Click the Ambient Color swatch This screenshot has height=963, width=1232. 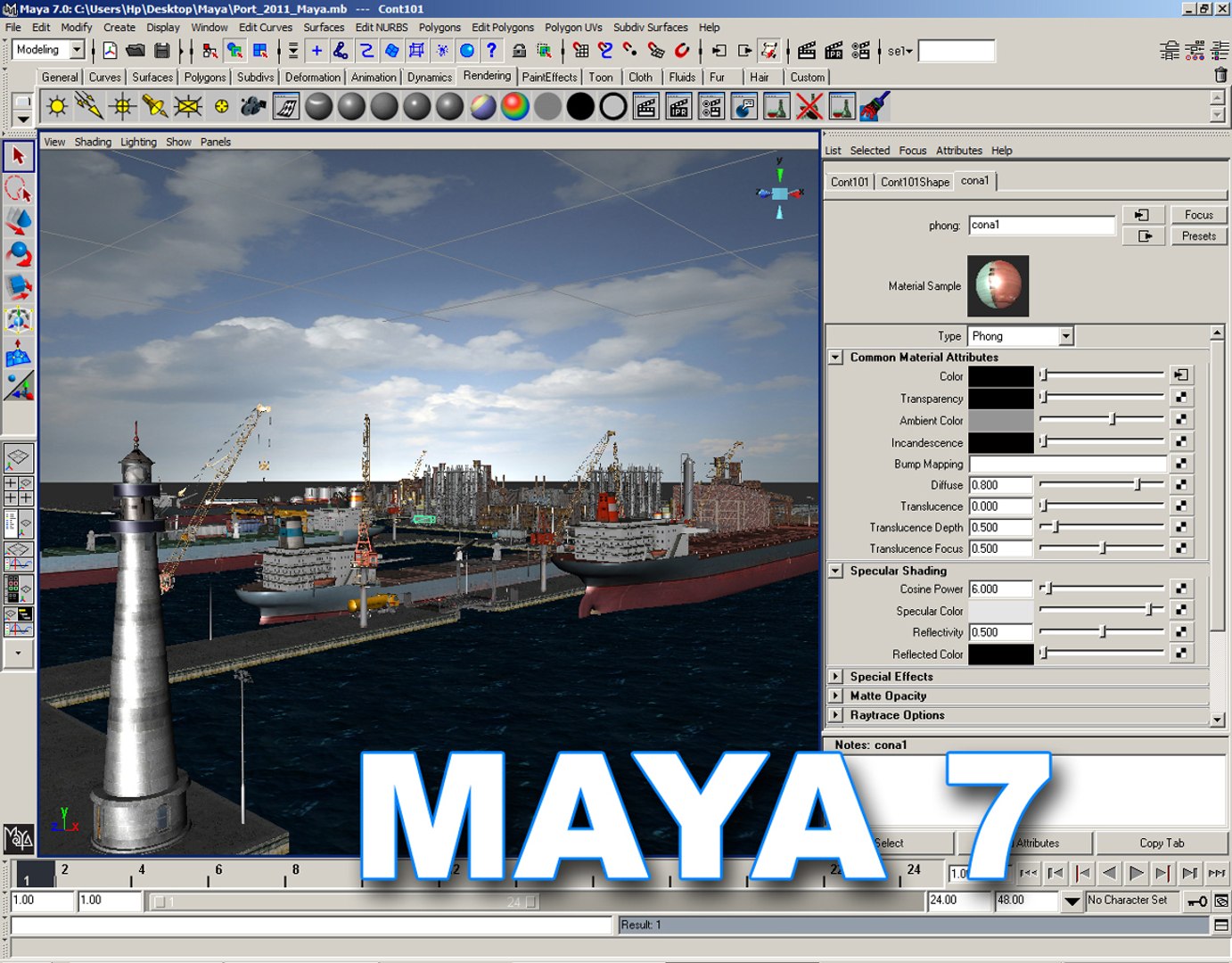[1001, 420]
